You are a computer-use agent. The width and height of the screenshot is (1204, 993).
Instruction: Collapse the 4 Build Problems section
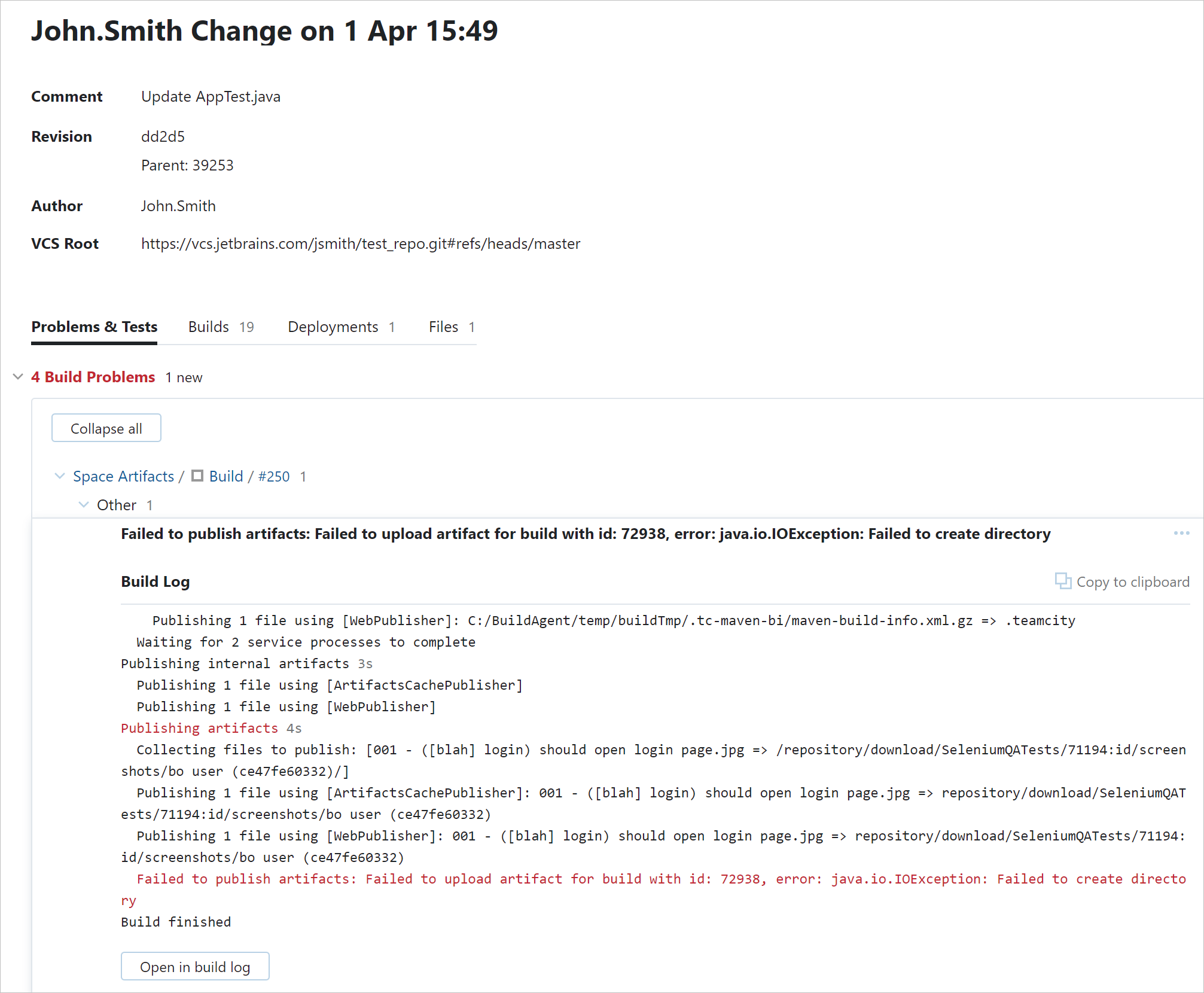pyautogui.click(x=18, y=377)
